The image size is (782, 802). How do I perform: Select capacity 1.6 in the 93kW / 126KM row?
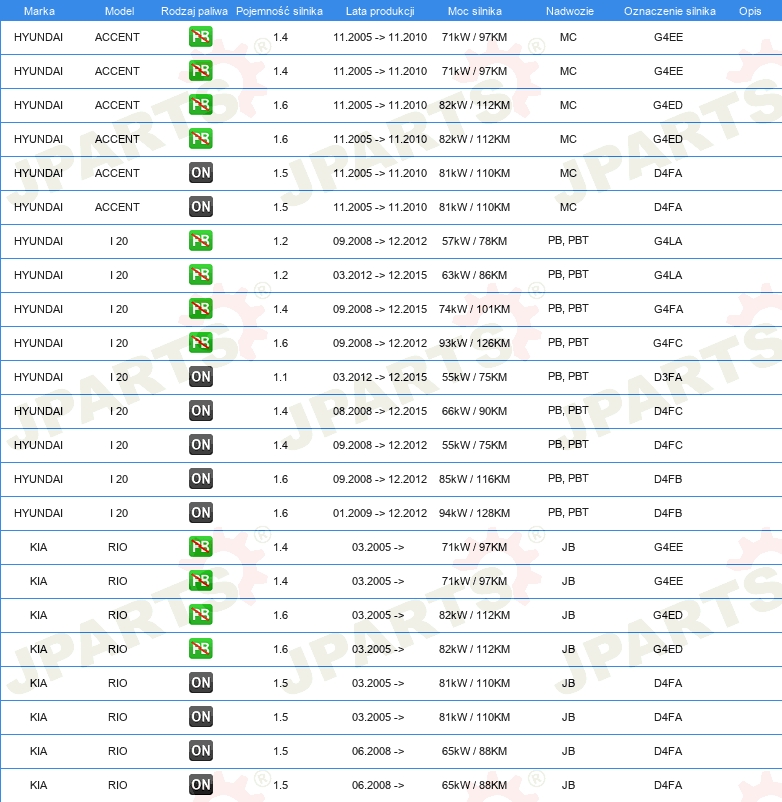point(280,343)
